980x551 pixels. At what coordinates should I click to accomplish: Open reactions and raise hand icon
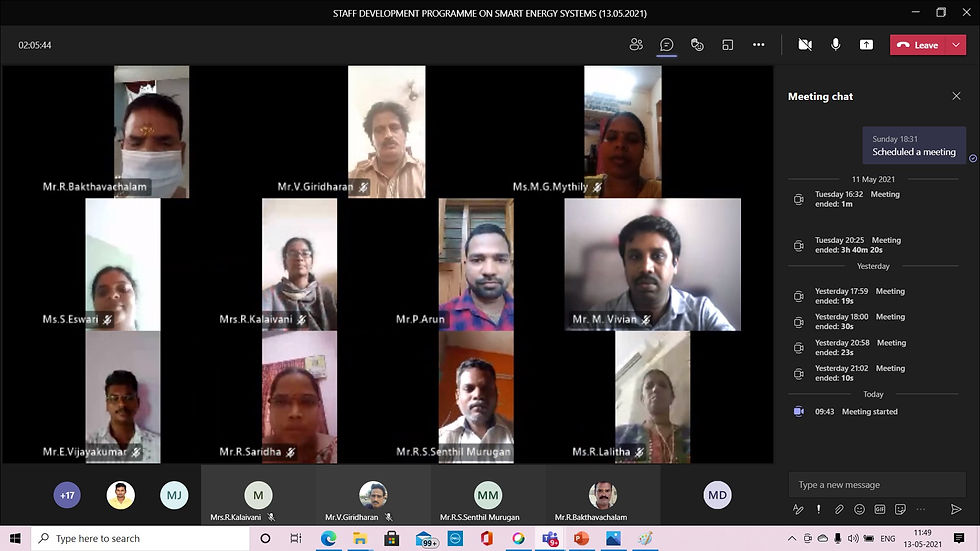pyautogui.click(x=698, y=44)
